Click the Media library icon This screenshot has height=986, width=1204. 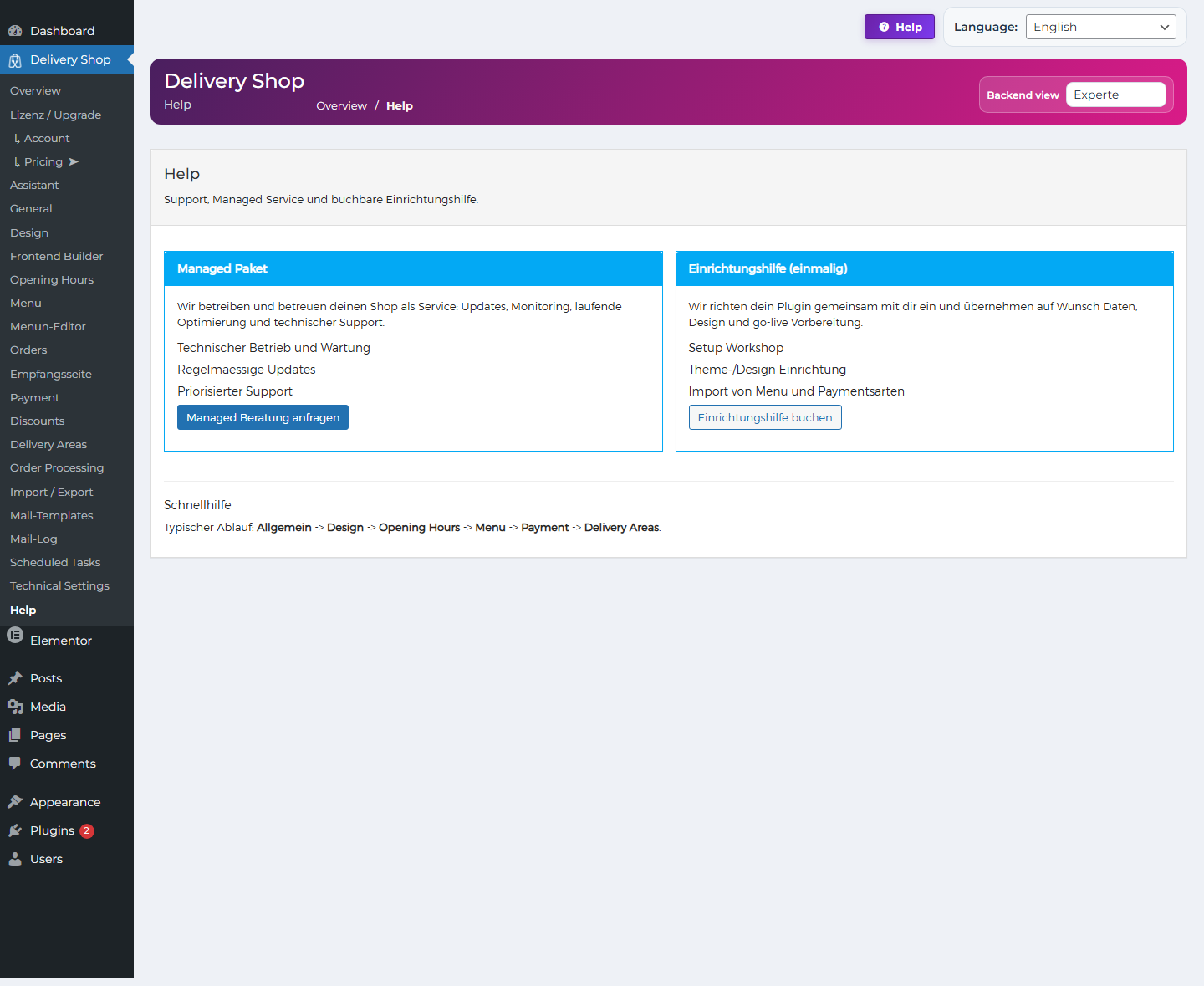click(15, 707)
